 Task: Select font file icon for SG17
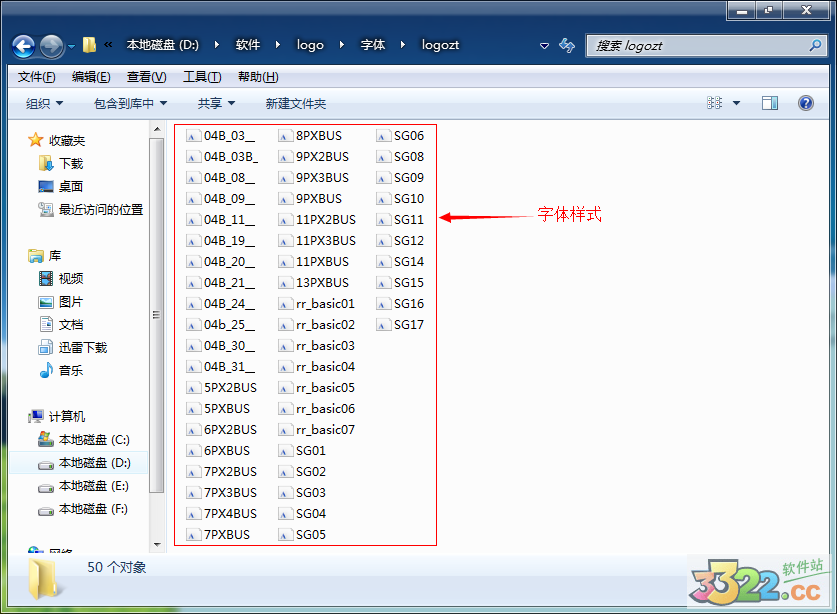383,325
